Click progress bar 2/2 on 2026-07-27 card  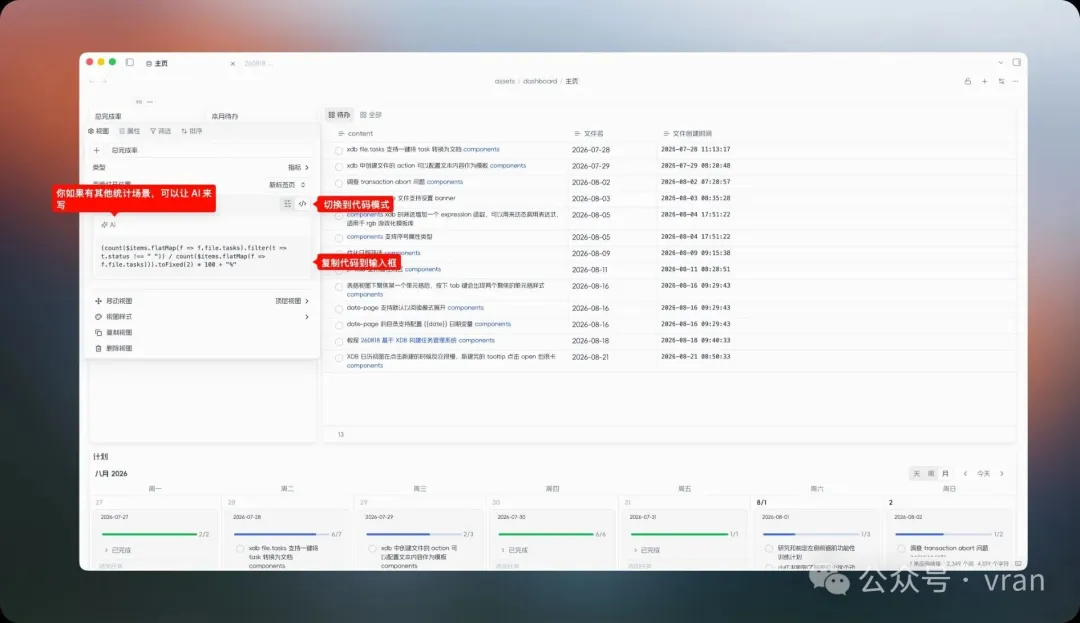(x=149, y=534)
